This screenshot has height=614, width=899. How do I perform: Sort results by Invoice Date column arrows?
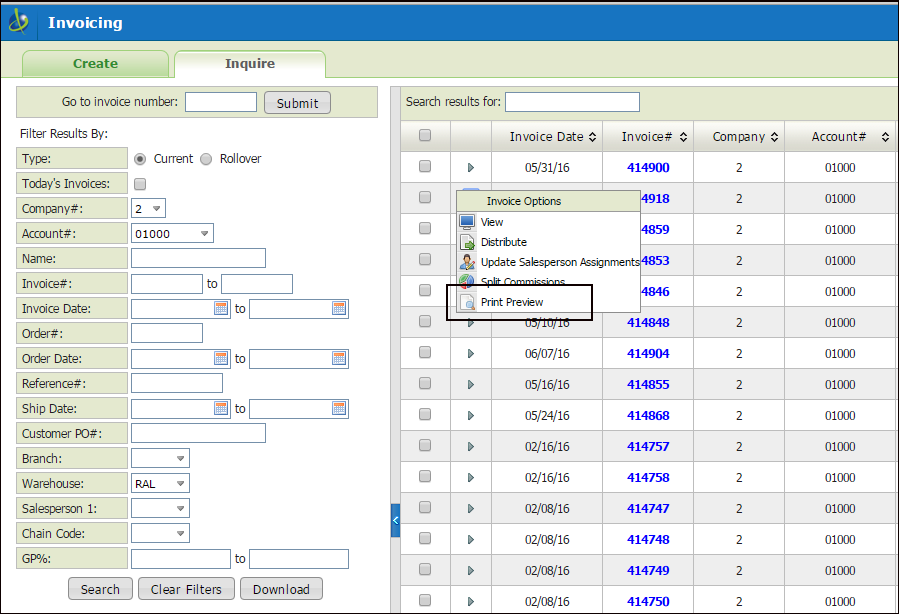click(592, 137)
